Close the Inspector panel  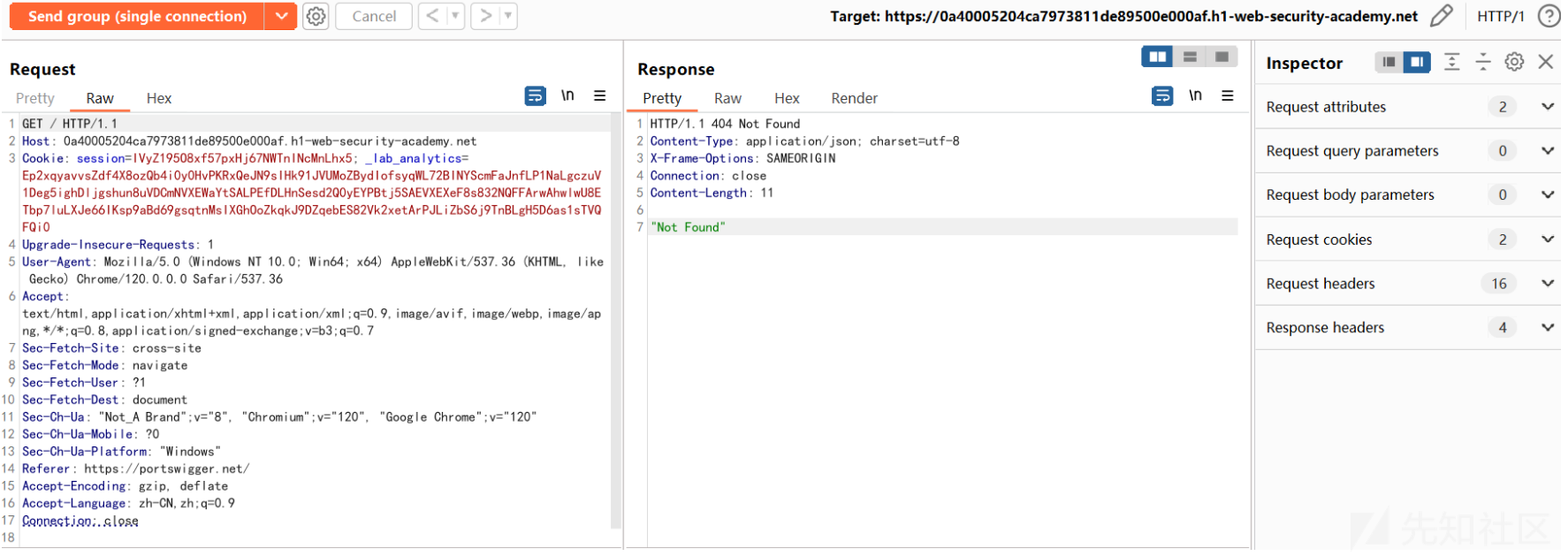pyautogui.click(x=1545, y=62)
